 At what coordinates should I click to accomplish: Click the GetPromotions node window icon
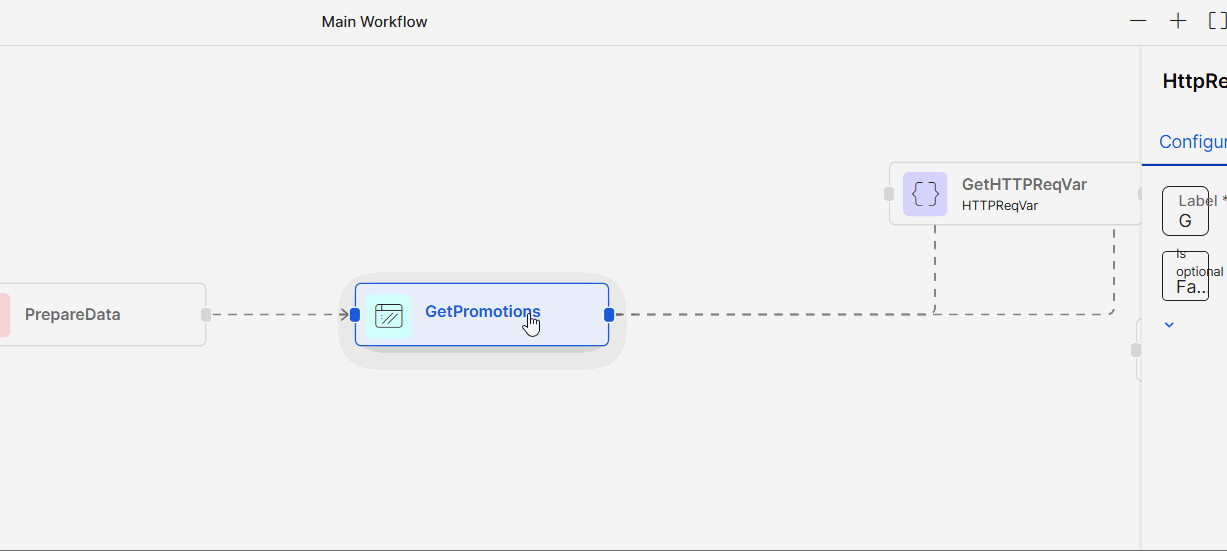[388, 315]
